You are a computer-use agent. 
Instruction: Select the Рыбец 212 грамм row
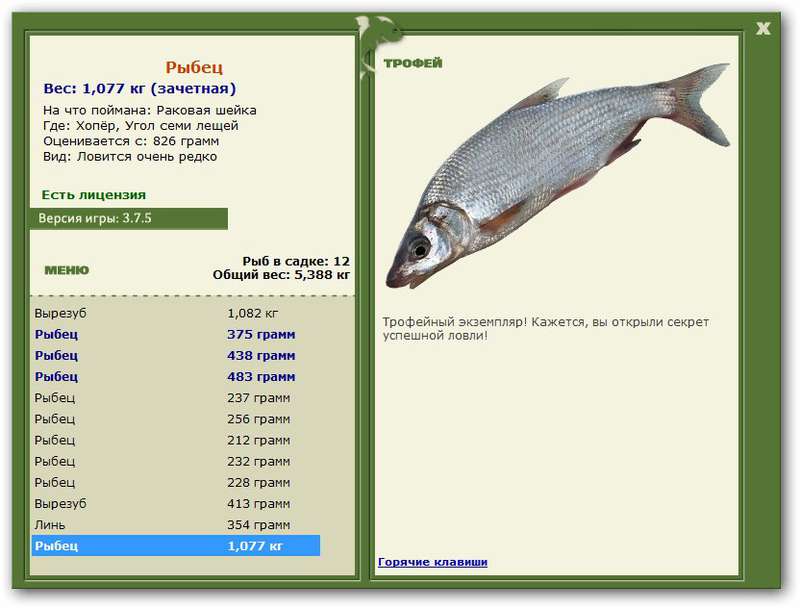(x=176, y=440)
